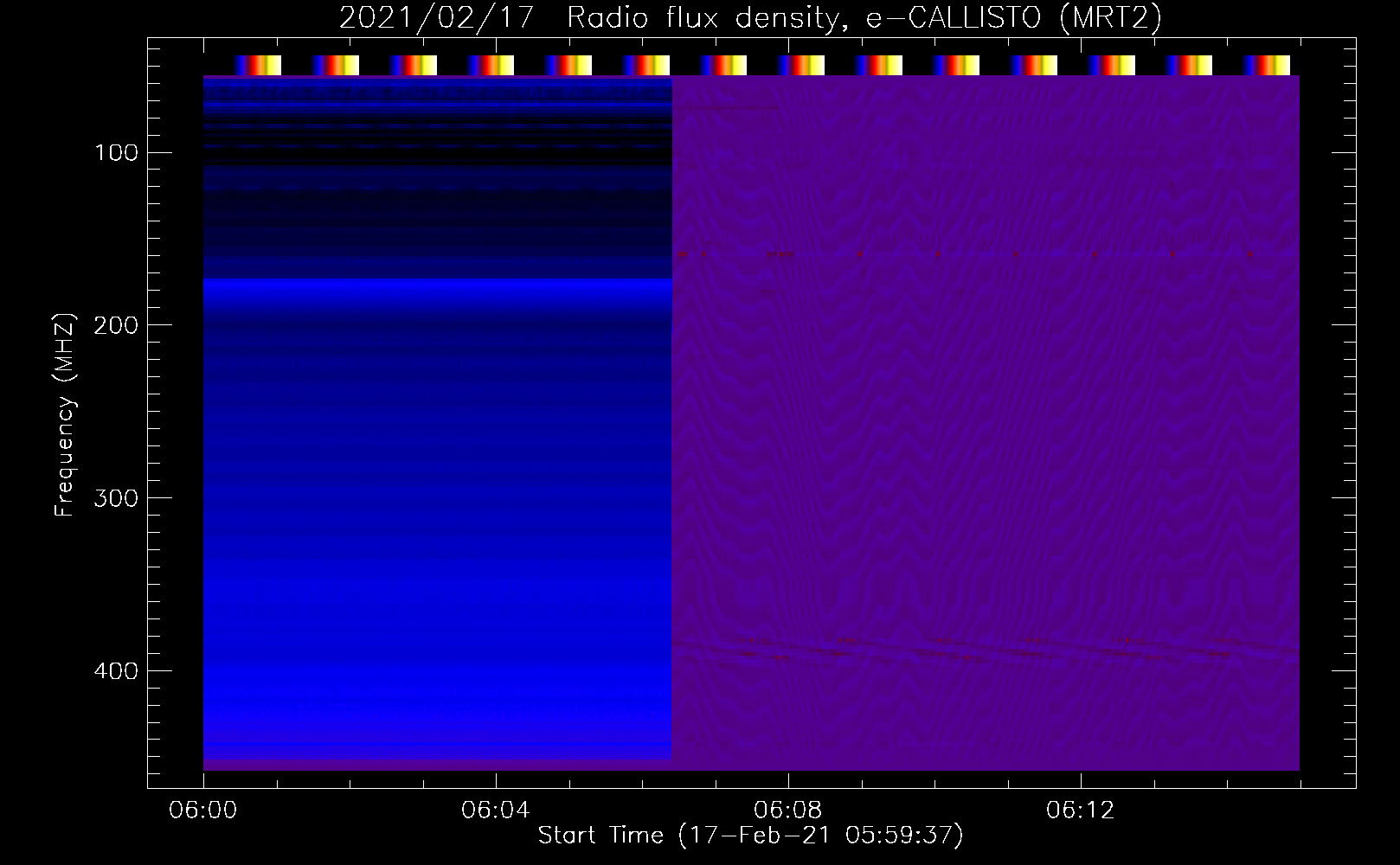Image resolution: width=1400 pixels, height=865 pixels.
Task: Click the 'e-CALLISTO' text in the title
Action: 953,18
